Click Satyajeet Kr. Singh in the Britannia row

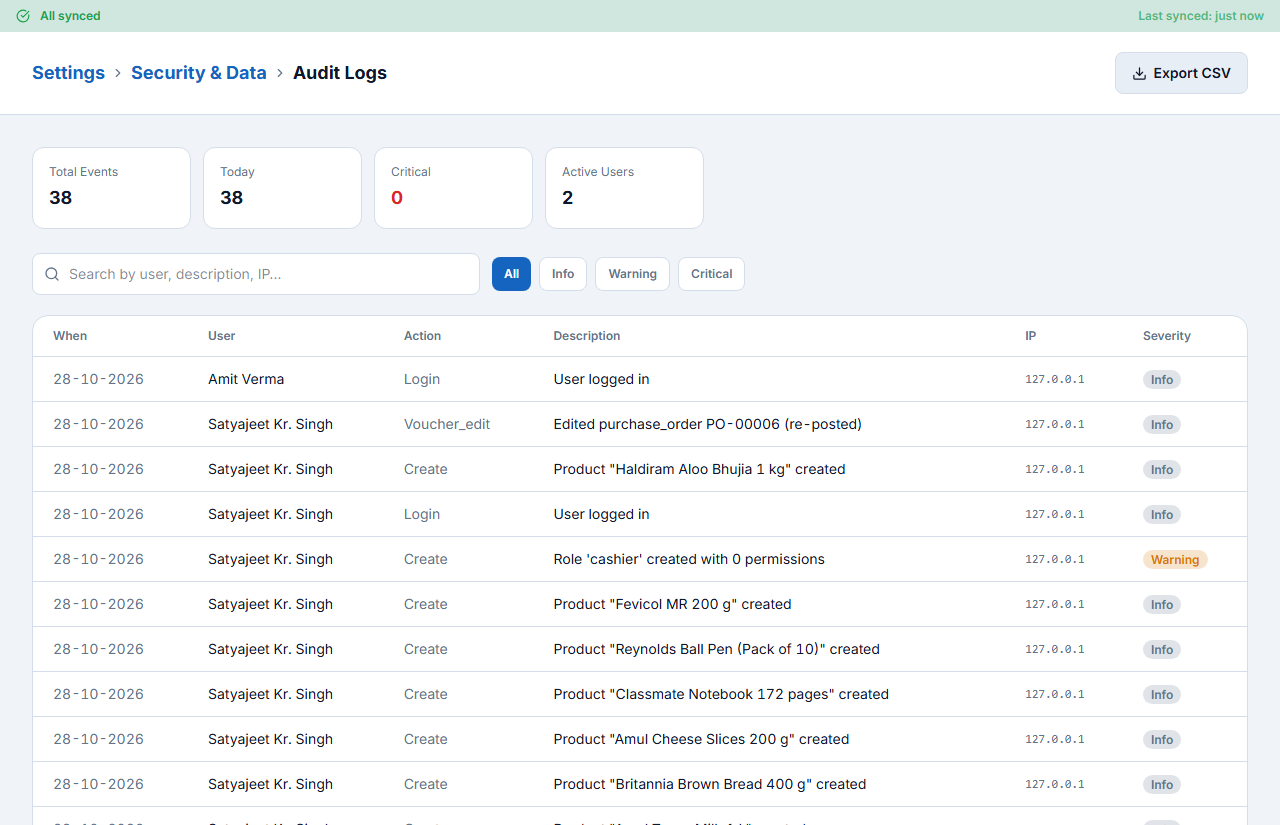(x=270, y=784)
